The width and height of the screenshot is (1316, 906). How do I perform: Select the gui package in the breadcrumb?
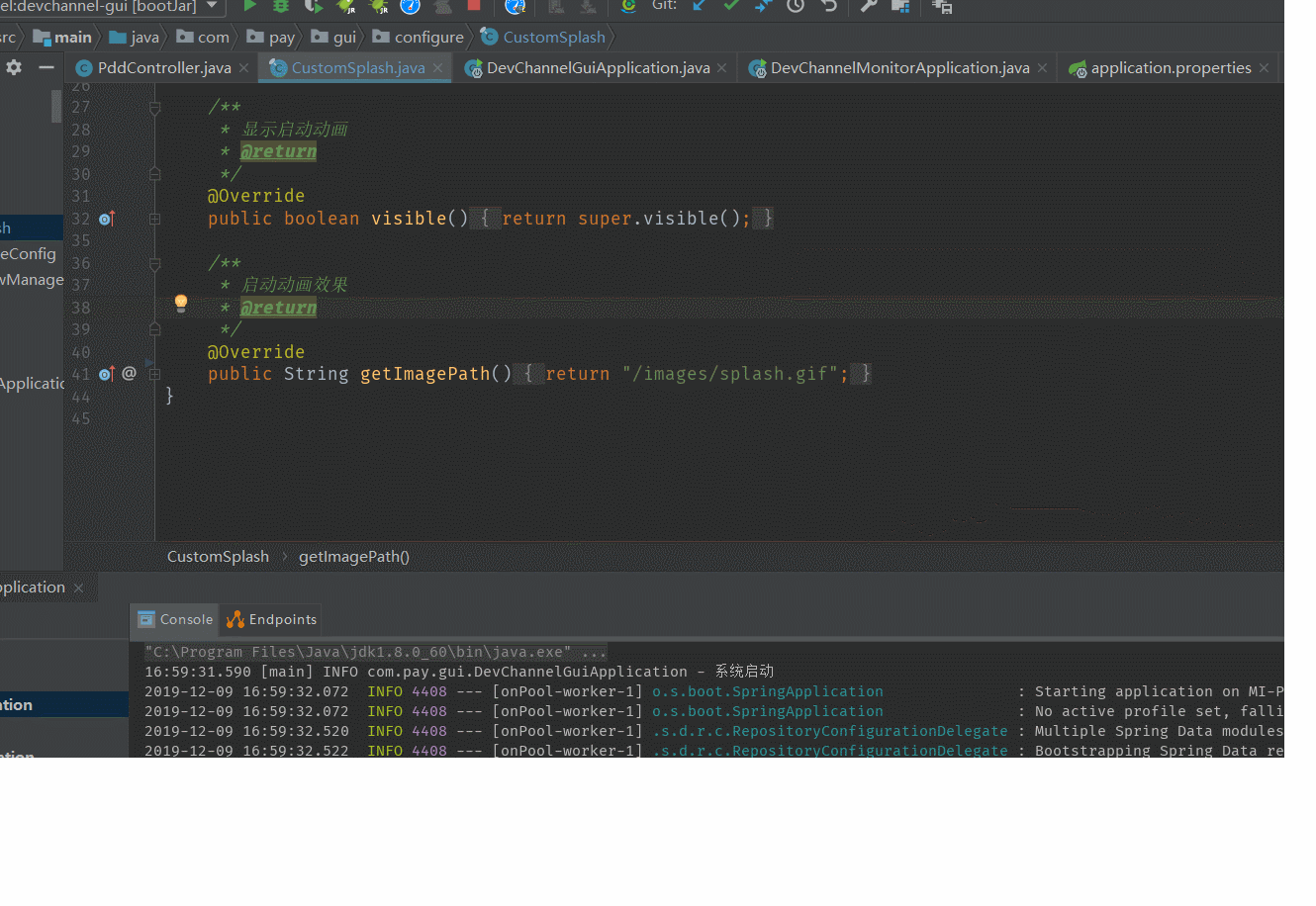coord(333,38)
